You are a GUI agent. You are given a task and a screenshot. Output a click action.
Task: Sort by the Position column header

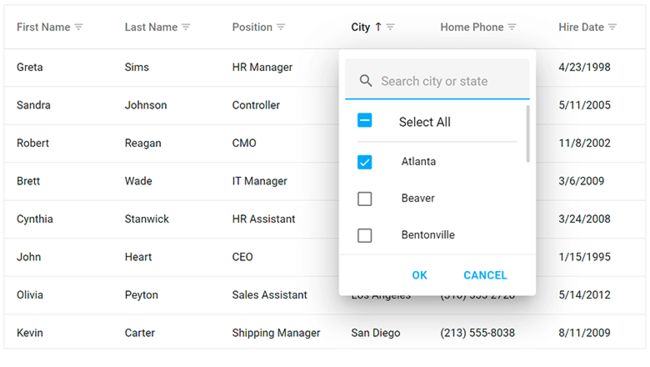pos(252,27)
